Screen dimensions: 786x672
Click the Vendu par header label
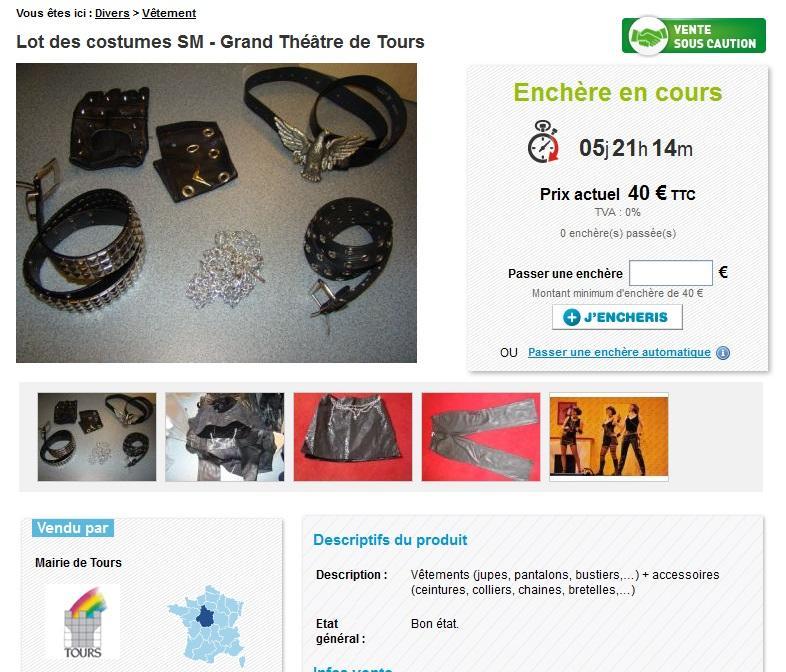(73, 528)
